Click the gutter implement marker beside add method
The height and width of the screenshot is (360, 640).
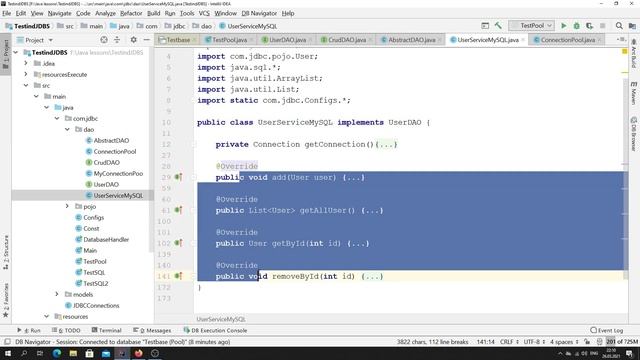click(x=178, y=177)
